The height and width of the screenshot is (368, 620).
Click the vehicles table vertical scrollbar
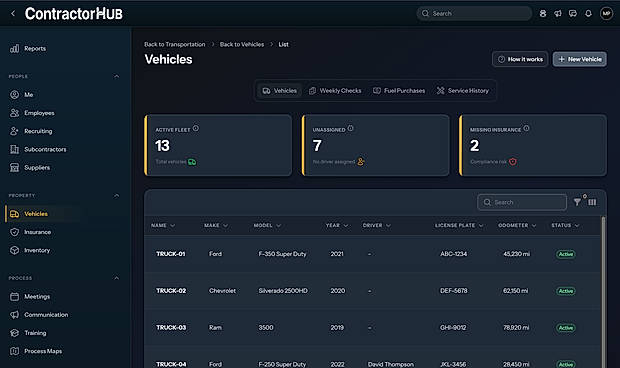tap(603, 293)
